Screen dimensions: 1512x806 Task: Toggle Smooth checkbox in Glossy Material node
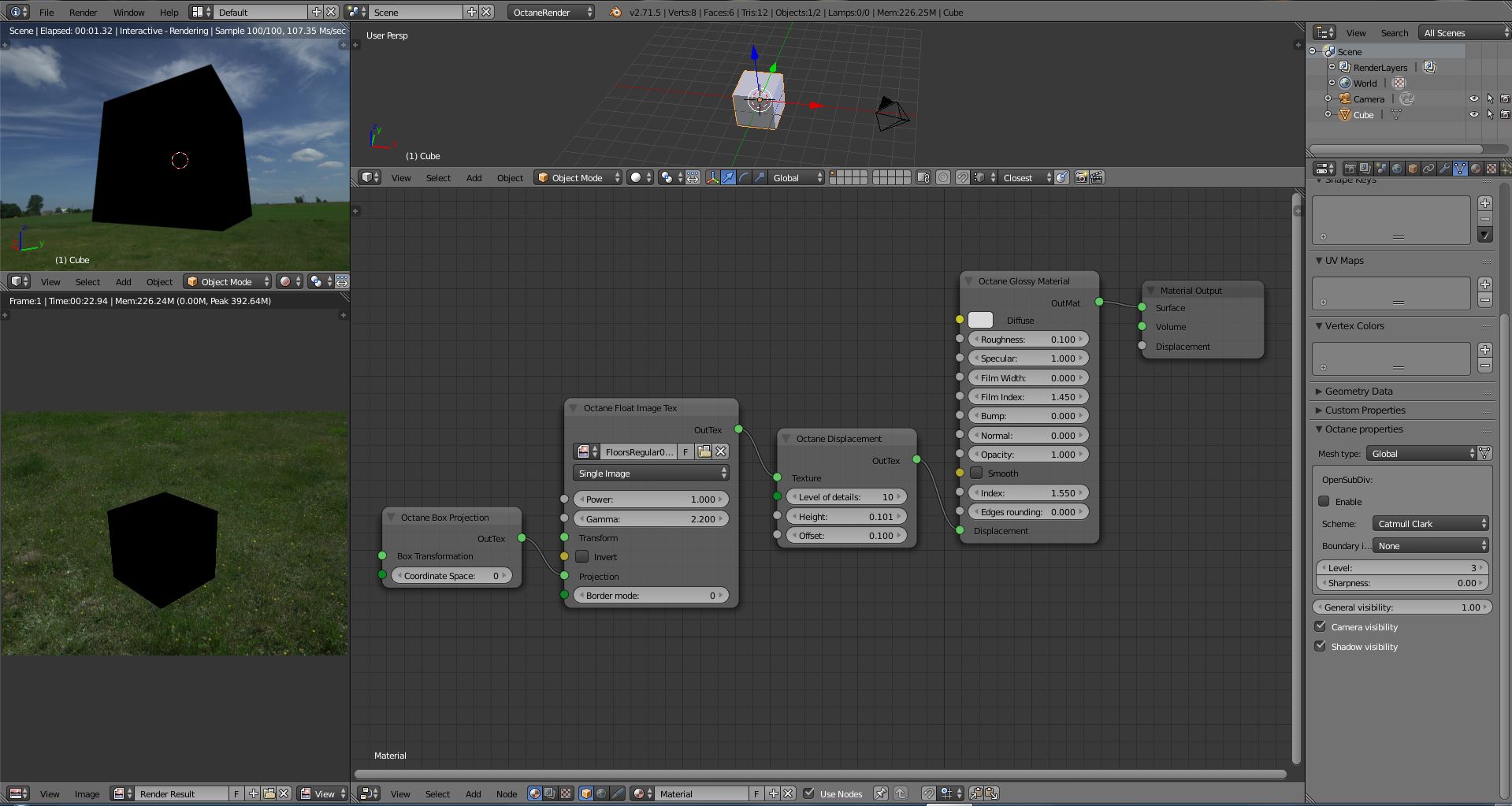click(x=977, y=473)
